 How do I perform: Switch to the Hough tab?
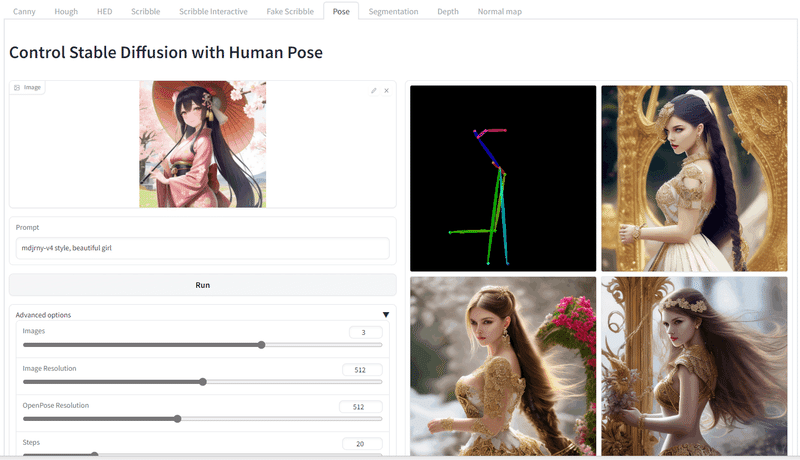click(66, 11)
